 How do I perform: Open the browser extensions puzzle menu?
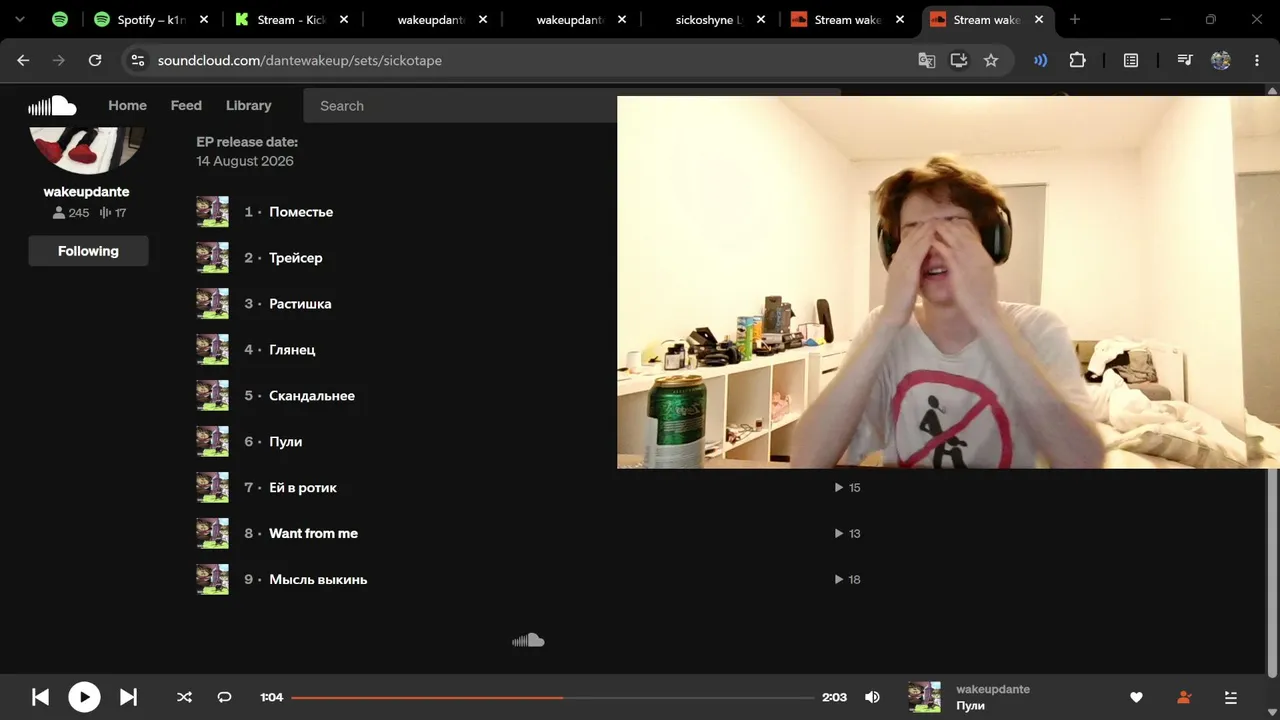click(1077, 60)
